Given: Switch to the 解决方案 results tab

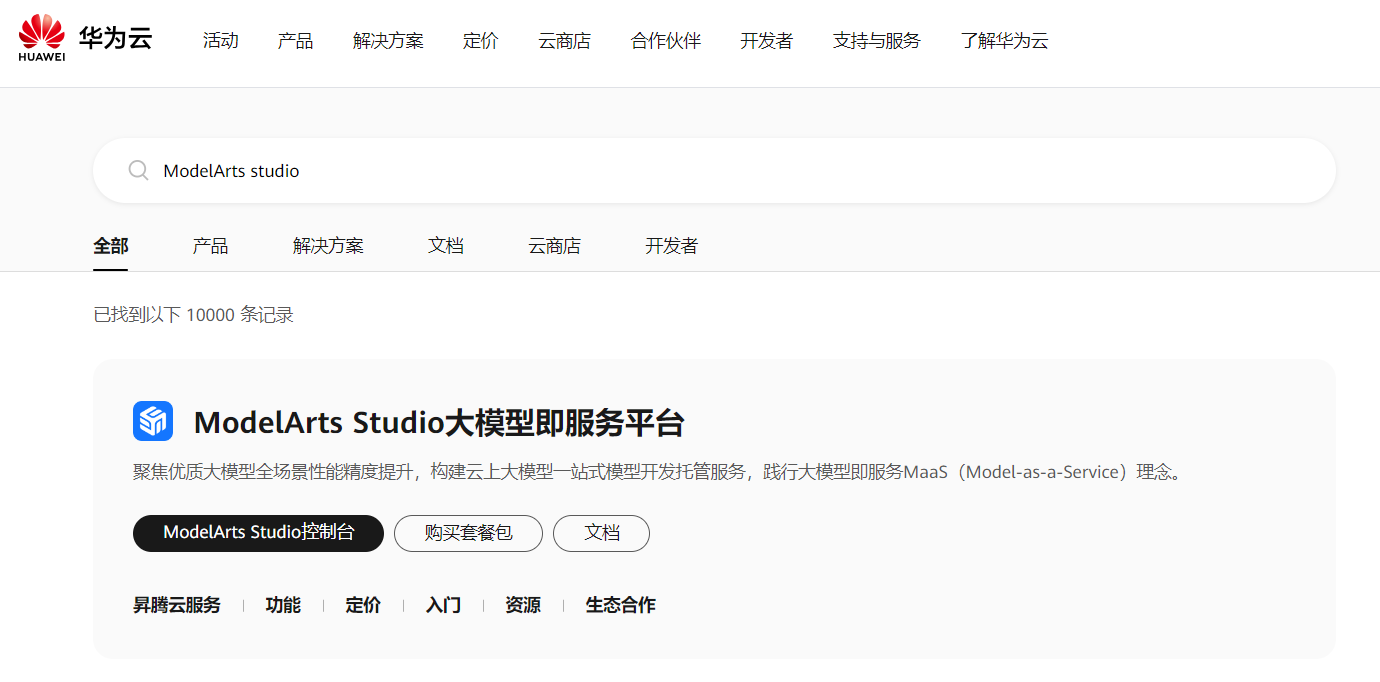Looking at the screenshot, I should pos(329,246).
